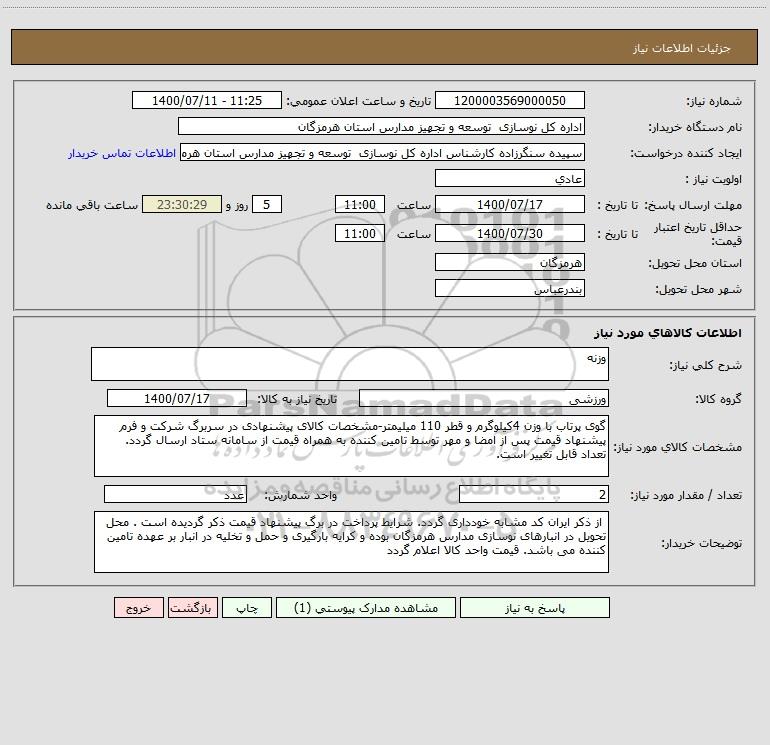Click the تاریخ نیاز به کالا field 1400/07/17
Image resolution: width=770 pixels, height=745 pixels.
pyautogui.click(x=177, y=398)
